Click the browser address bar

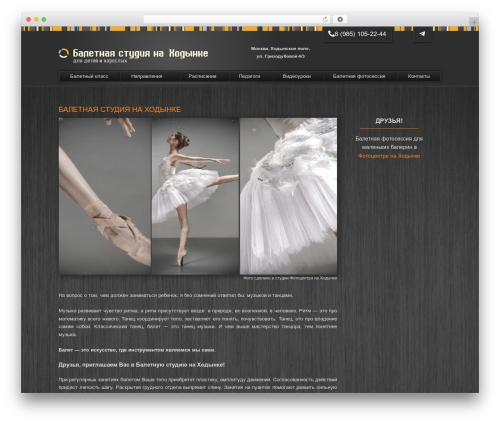(237, 20)
